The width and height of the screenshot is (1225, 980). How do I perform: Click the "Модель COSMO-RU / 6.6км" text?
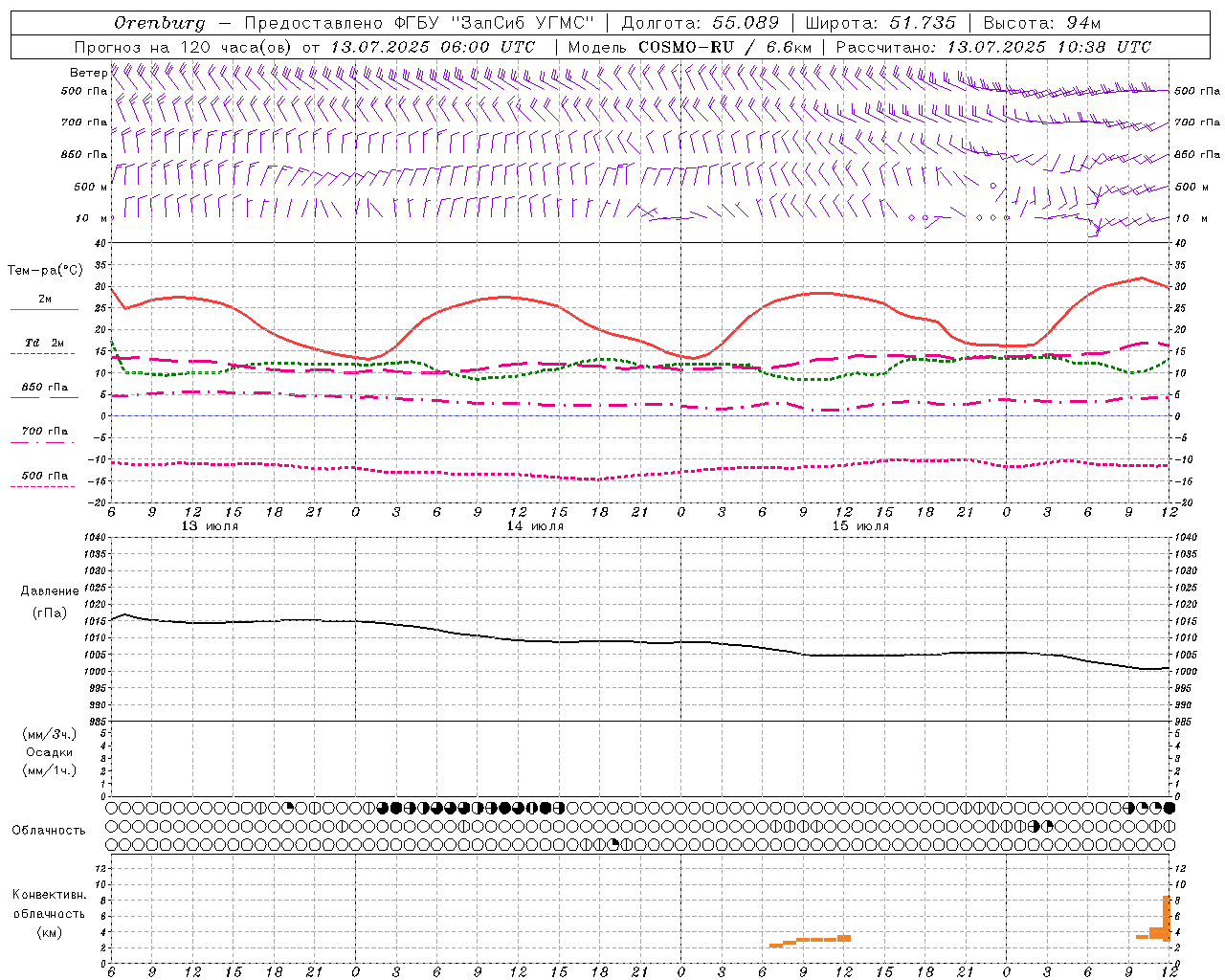point(690,47)
